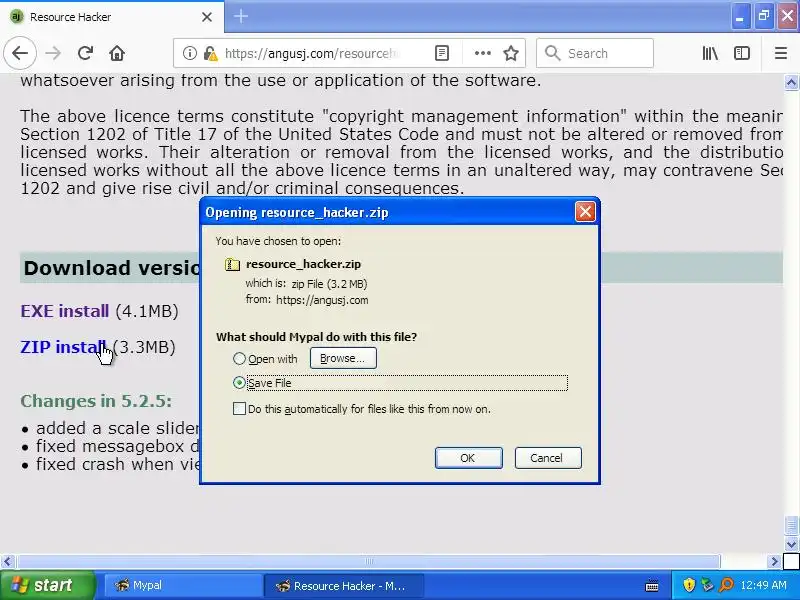Check Do this automatically for files checkbox
The image size is (800, 600).
239,409
